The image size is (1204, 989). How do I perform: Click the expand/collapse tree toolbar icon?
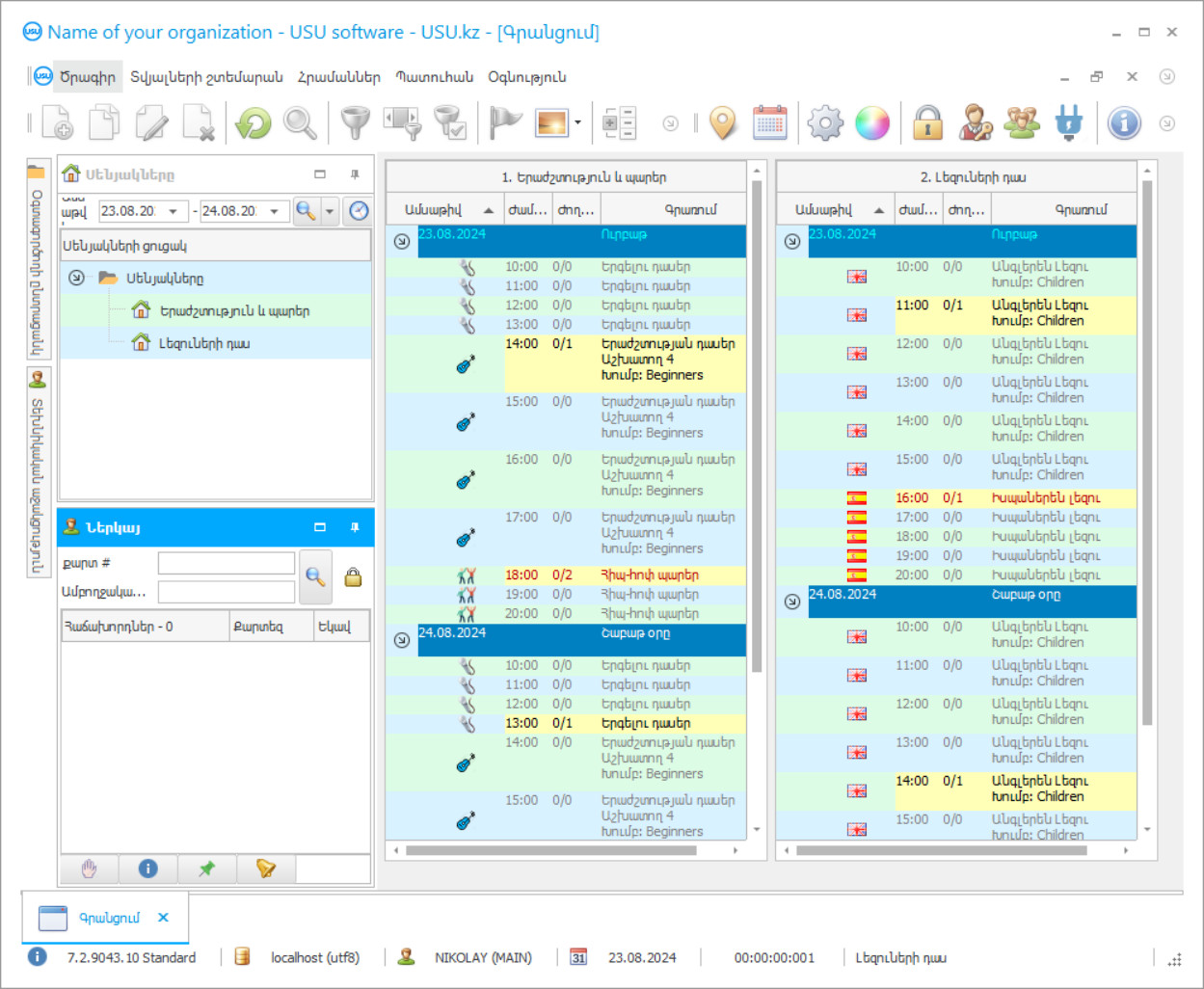pos(619,122)
